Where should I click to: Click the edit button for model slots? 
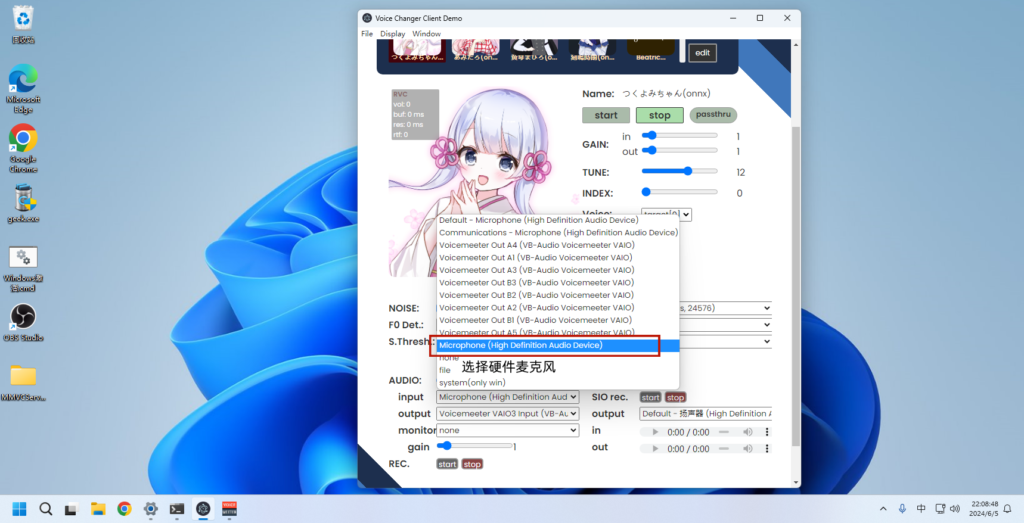703,53
